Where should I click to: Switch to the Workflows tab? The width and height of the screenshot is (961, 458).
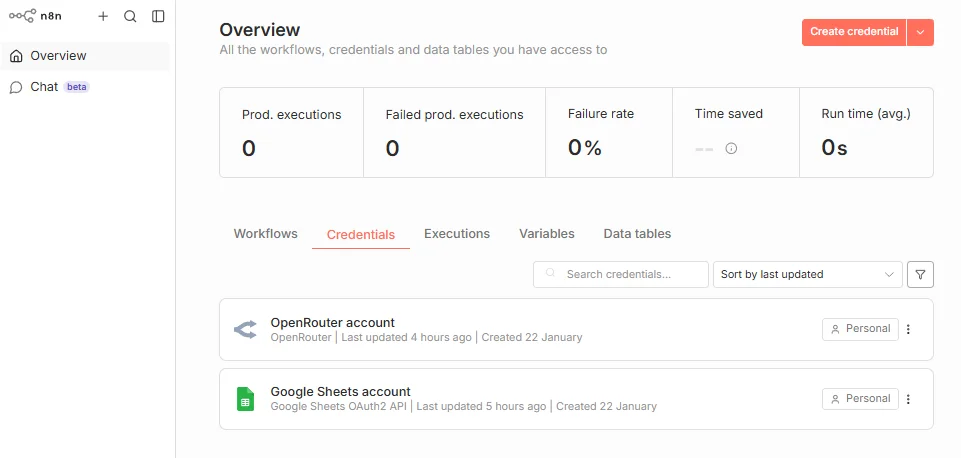[x=266, y=234]
